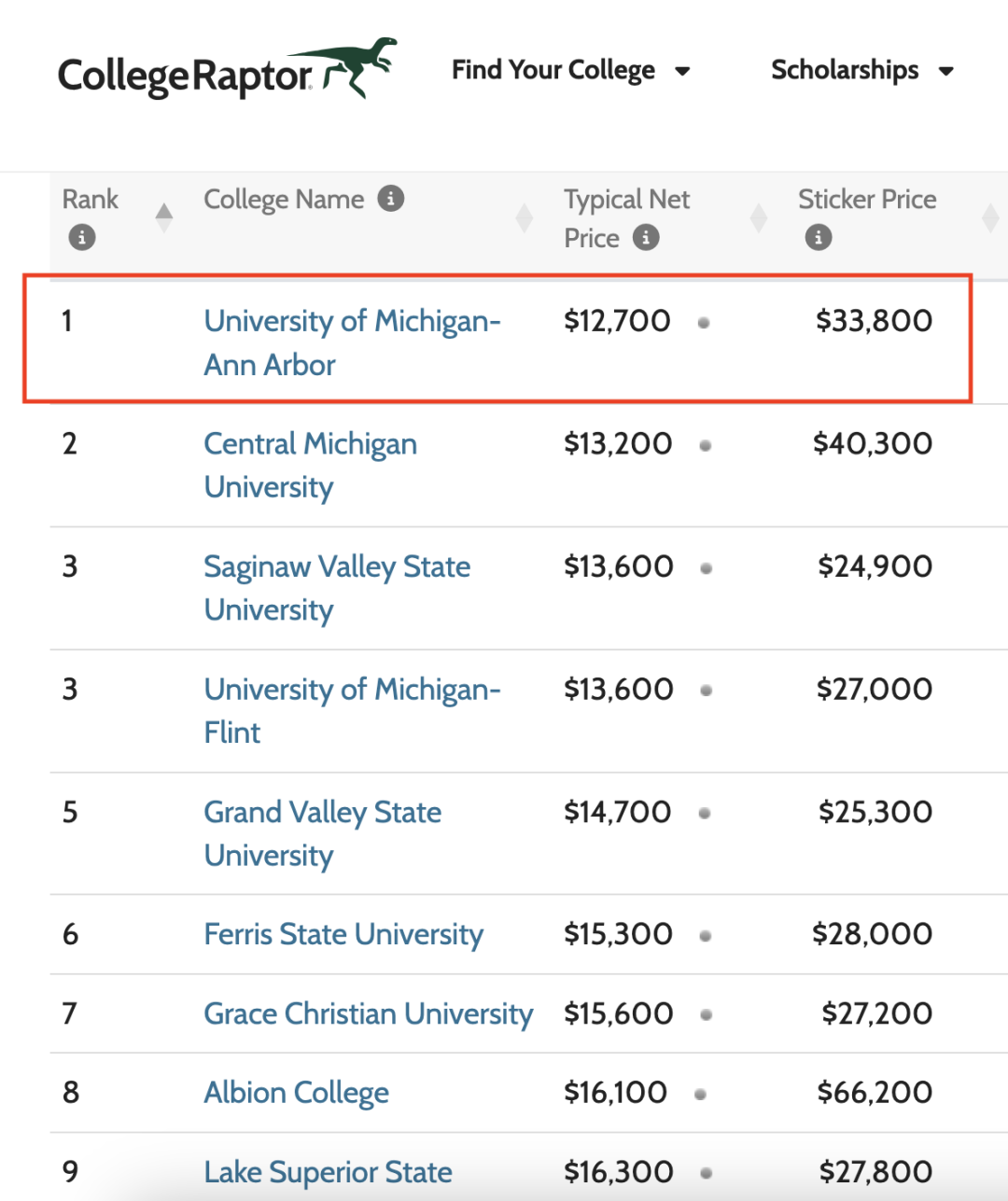Open the Albion College link
Image resolution: width=1008 pixels, height=1201 pixels.
tap(297, 1093)
